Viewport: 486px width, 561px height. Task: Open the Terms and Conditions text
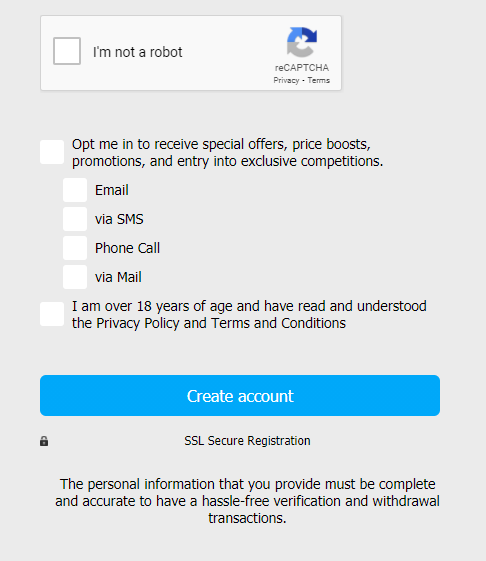[x=278, y=323]
